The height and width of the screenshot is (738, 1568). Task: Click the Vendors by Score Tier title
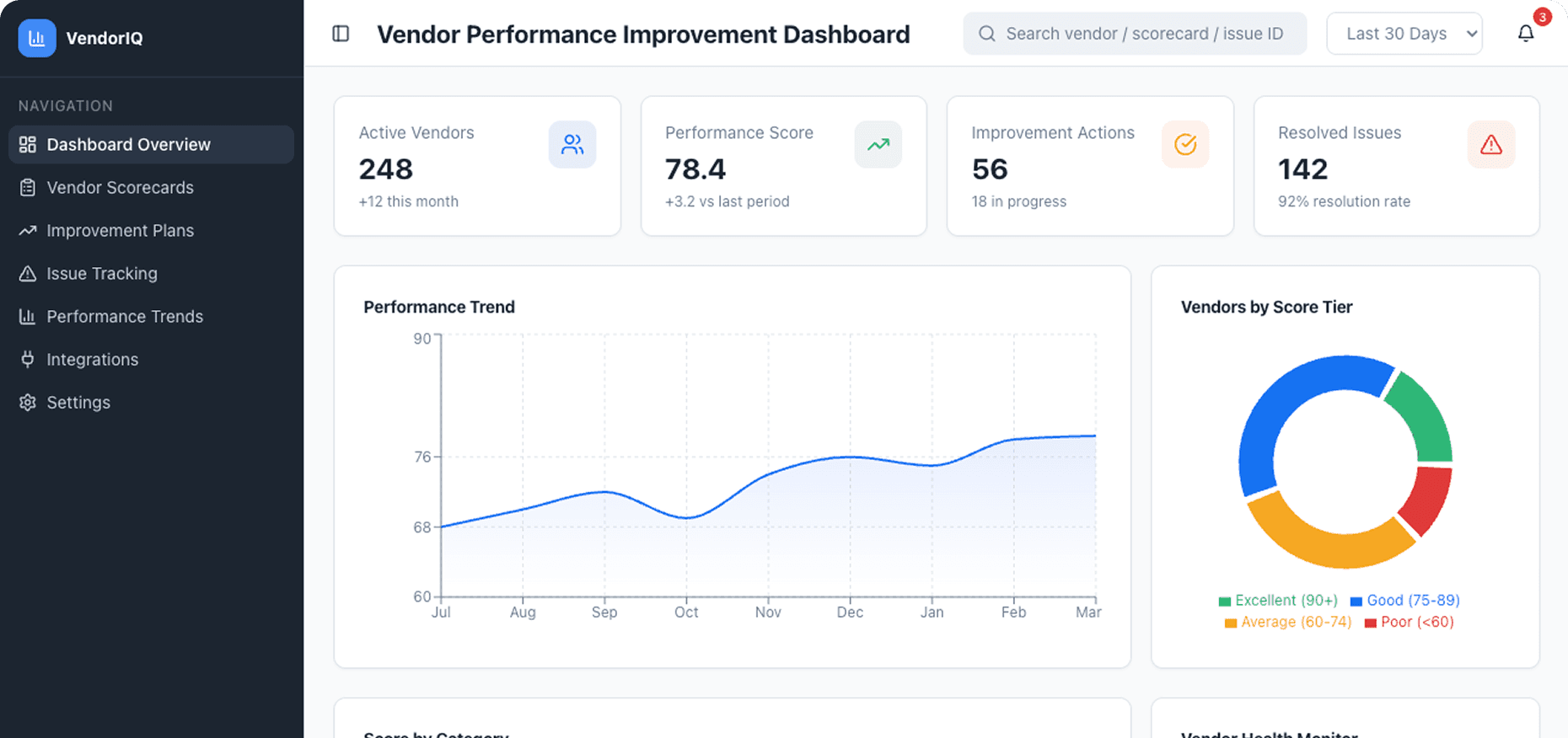tap(1266, 307)
